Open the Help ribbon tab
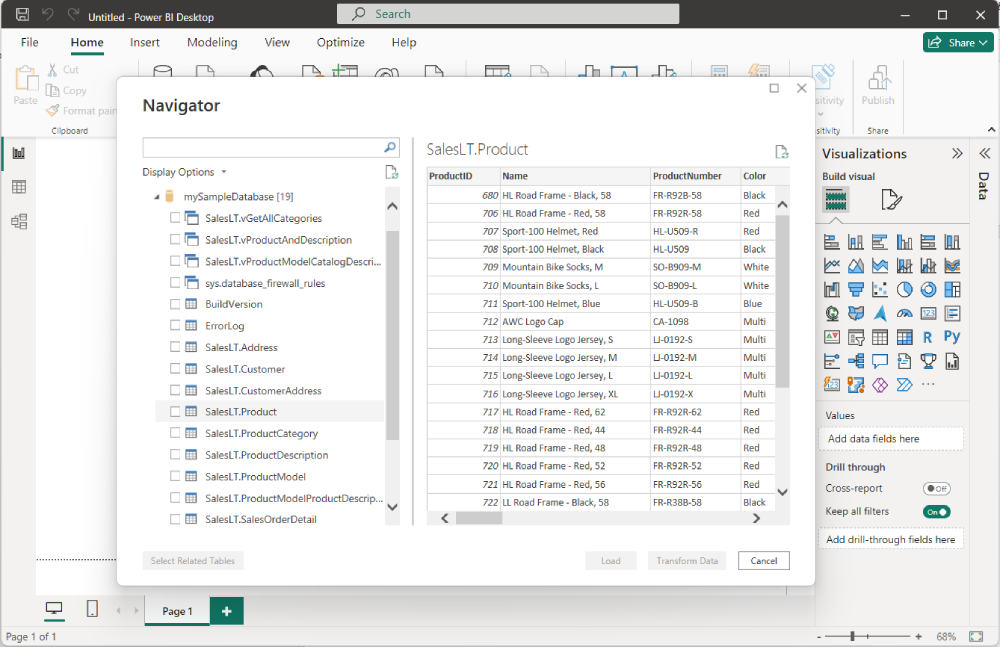Image resolution: width=1000 pixels, height=647 pixels. [404, 42]
